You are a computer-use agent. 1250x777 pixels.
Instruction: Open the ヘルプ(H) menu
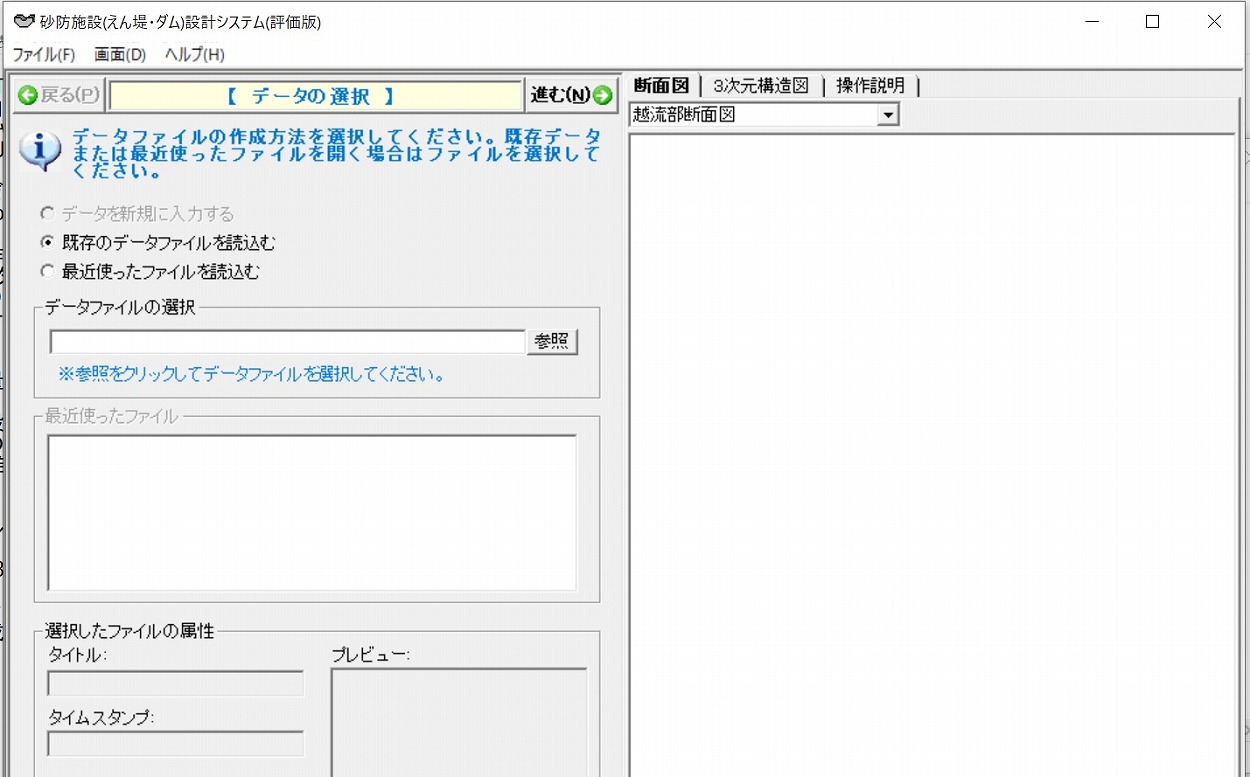point(192,55)
